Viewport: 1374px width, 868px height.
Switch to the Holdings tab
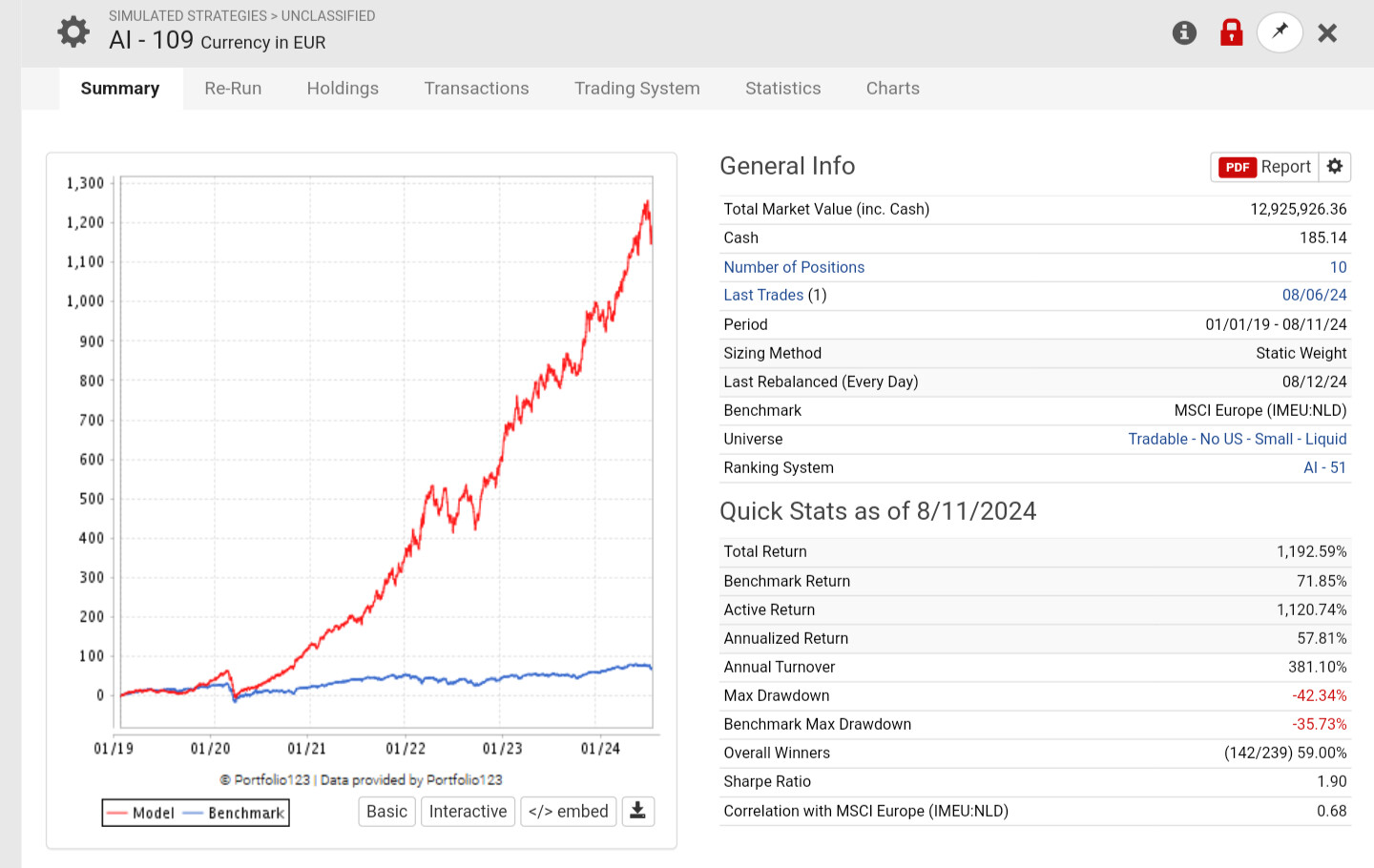point(343,89)
